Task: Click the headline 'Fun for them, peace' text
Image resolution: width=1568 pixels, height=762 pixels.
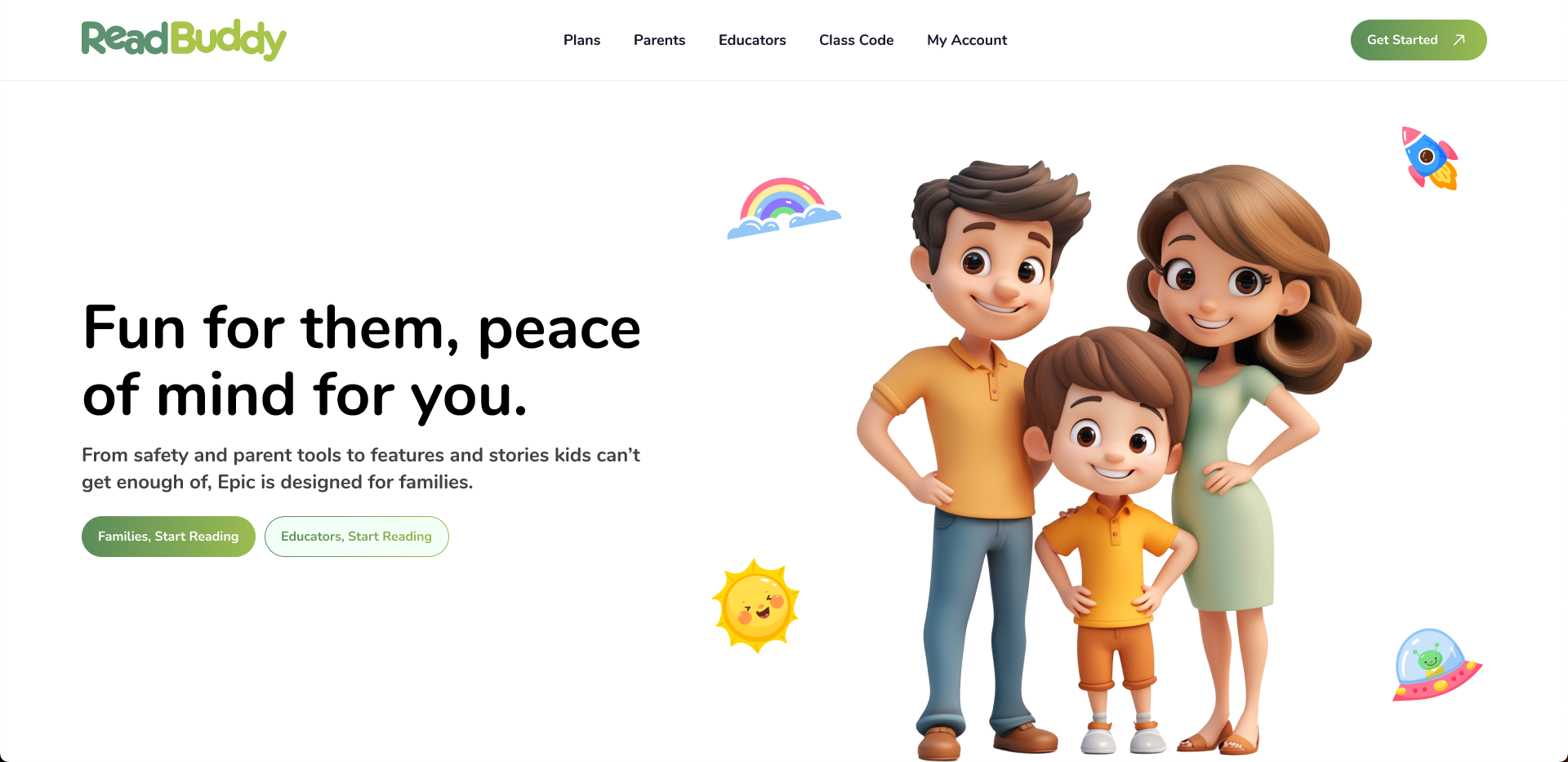Action: tap(362, 328)
